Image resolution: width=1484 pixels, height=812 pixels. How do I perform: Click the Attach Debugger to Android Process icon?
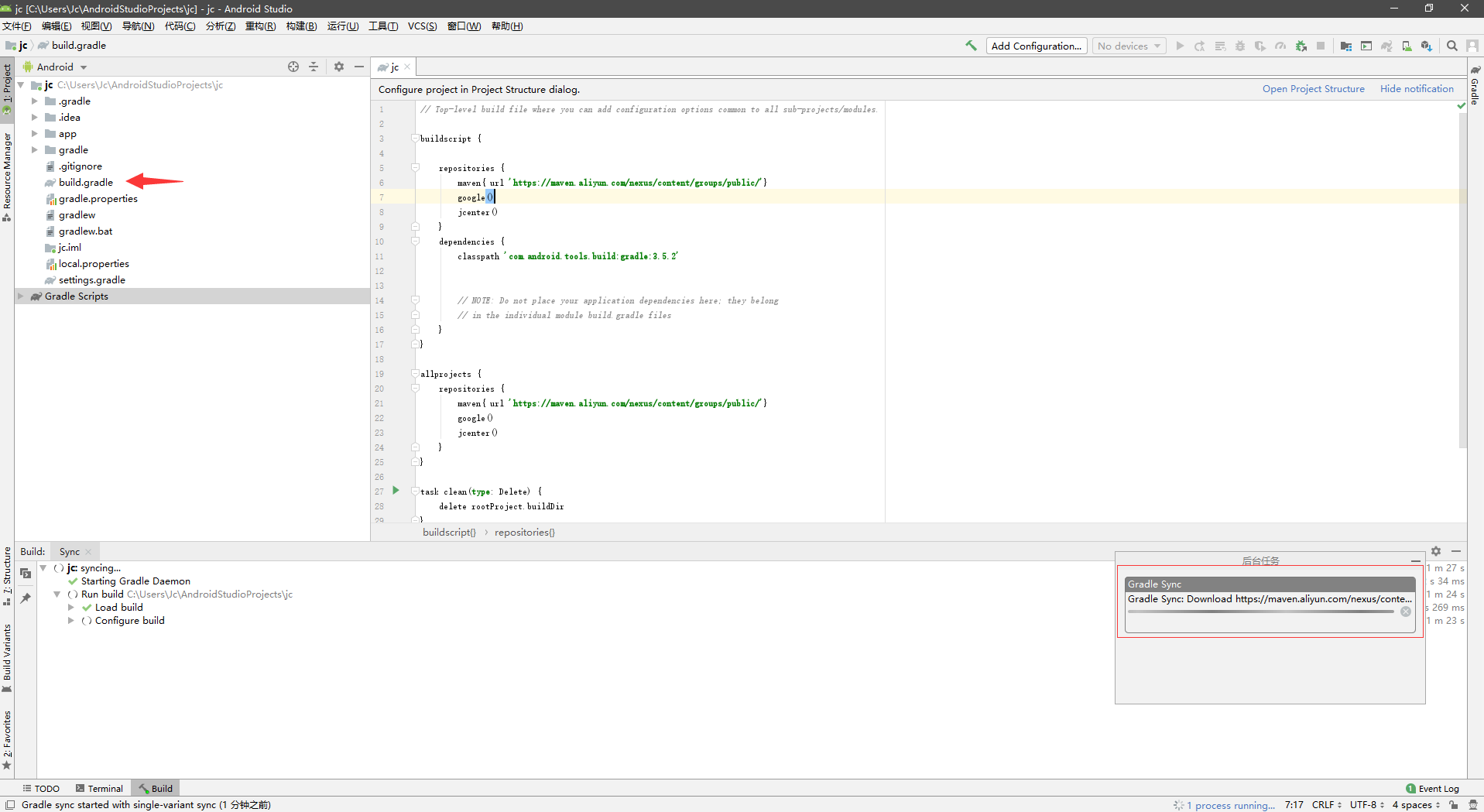point(1301,46)
